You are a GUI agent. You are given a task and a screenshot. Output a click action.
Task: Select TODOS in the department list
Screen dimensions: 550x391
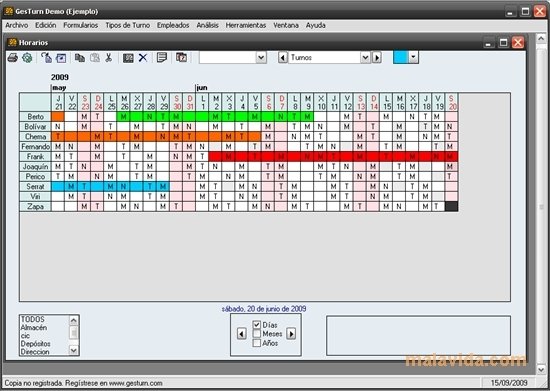pos(33,319)
